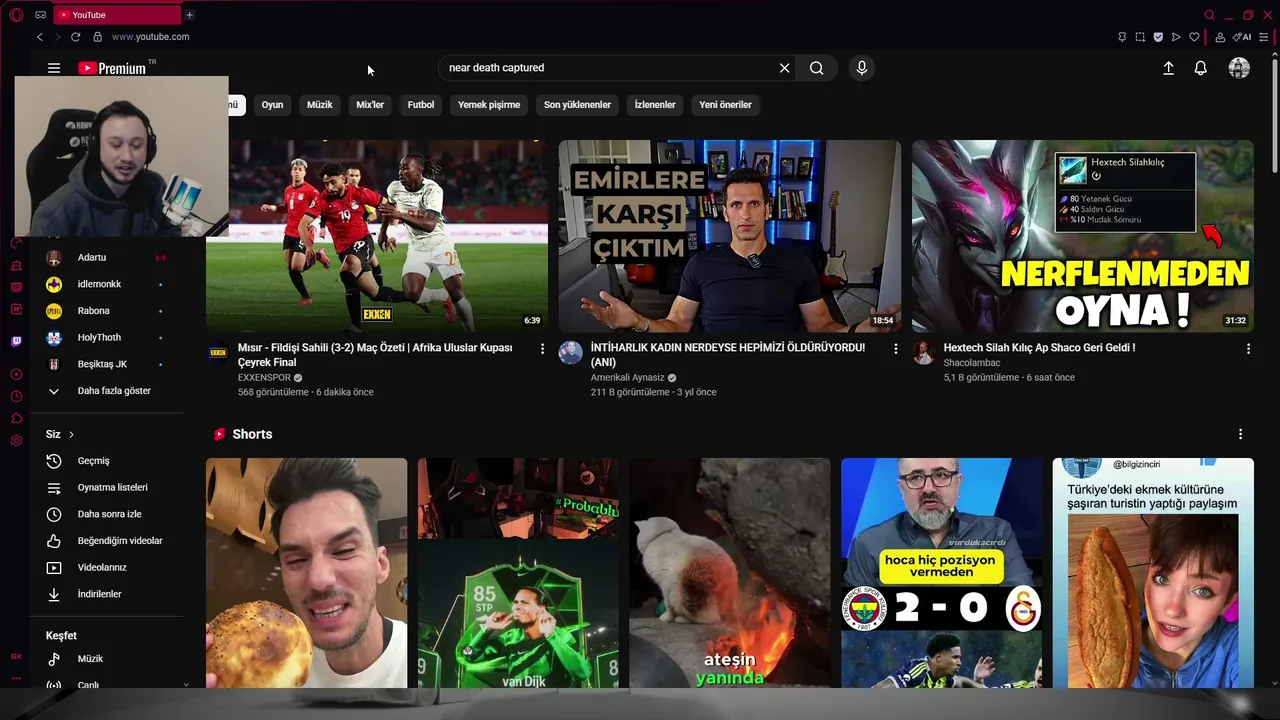1280x720 pixels.
Task: Open the Shorts section more options
Action: (x=1240, y=434)
